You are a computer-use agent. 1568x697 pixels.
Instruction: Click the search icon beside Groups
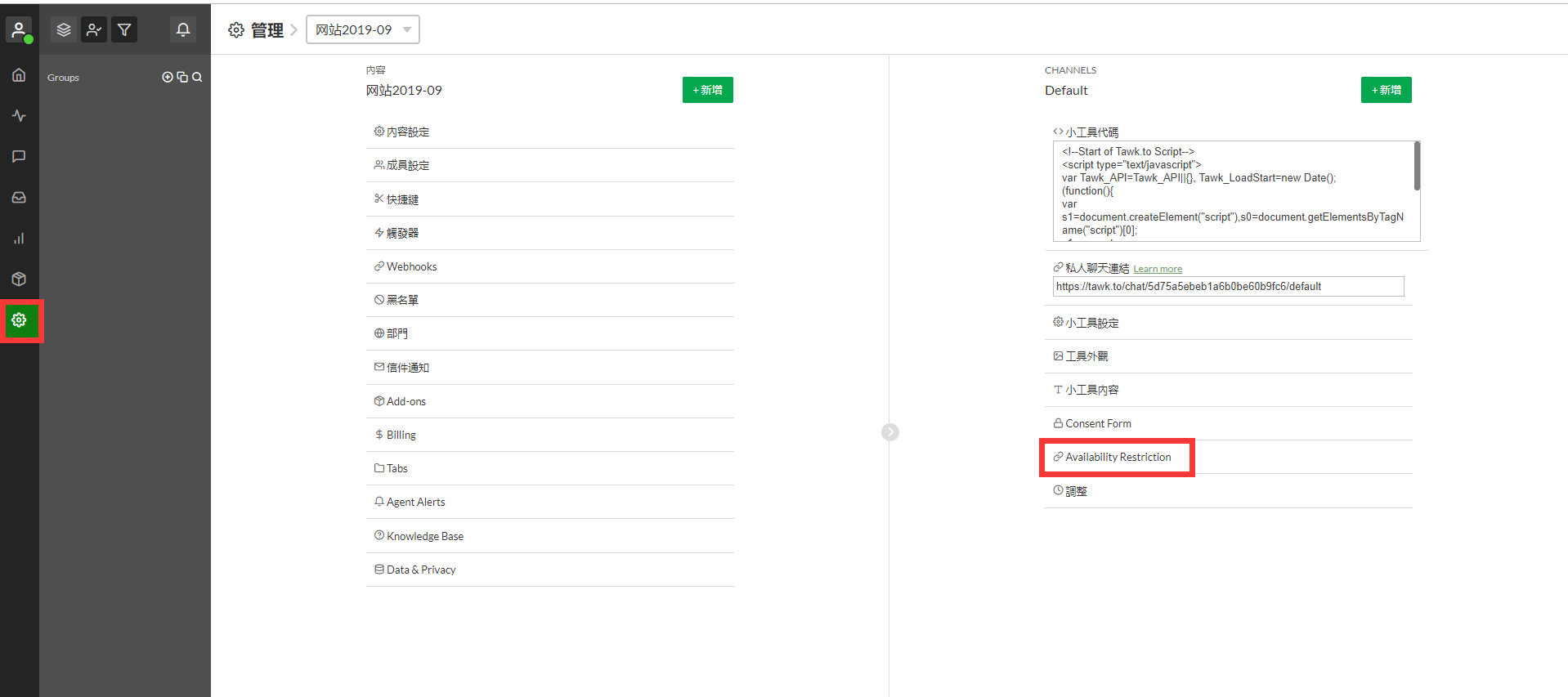[x=197, y=78]
